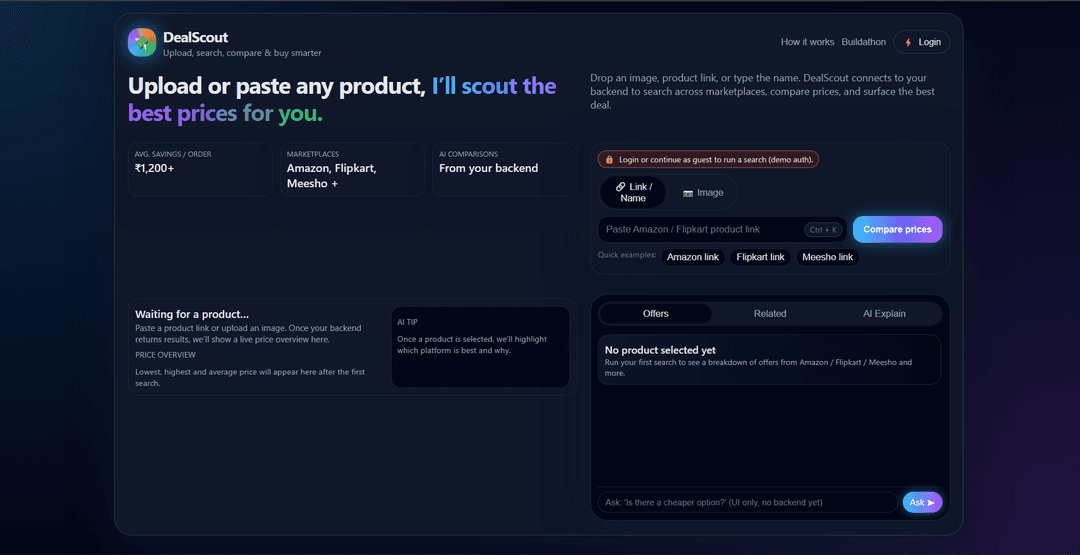Viewport: 1080px width, 555px height.
Task: Click the ₹1,200+ average savings value
Action: pos(154,168)
